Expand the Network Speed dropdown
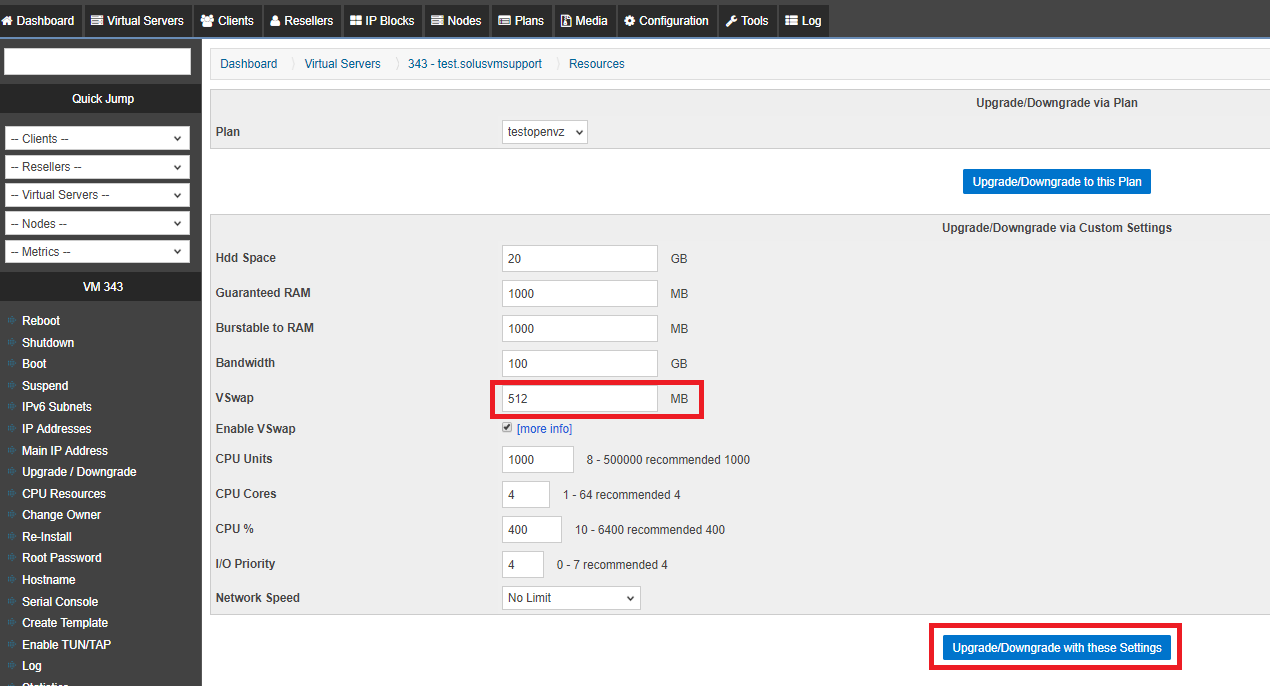1270x686 pixels. click(571, 598)
